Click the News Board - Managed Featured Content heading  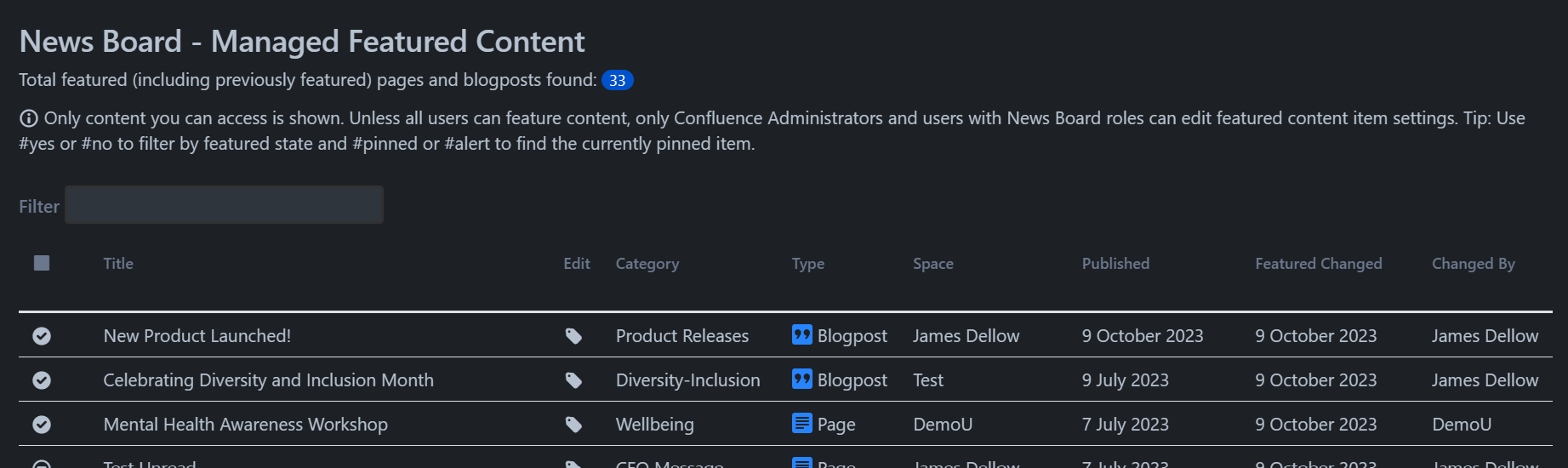[302, 42]
